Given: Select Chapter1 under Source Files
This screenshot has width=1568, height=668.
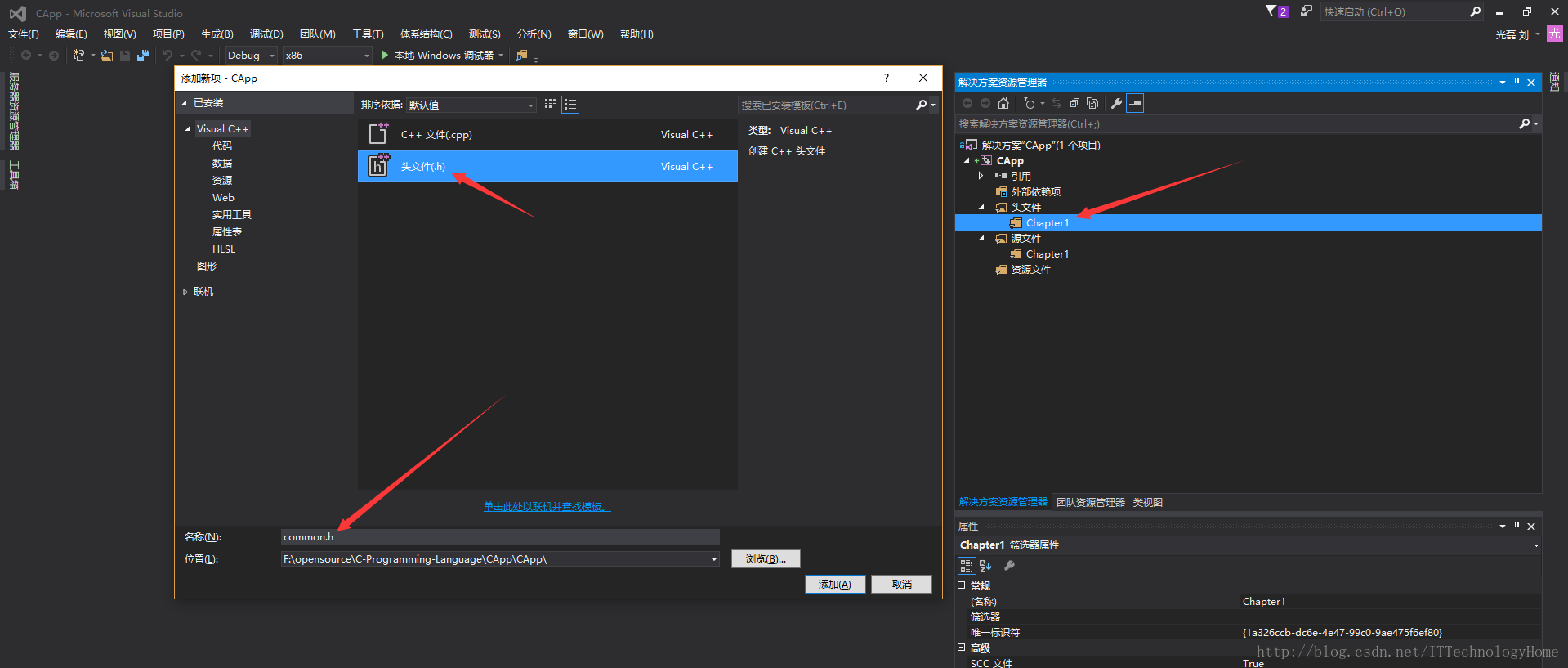Looking at the screenshot, I should pos(1047,254).
